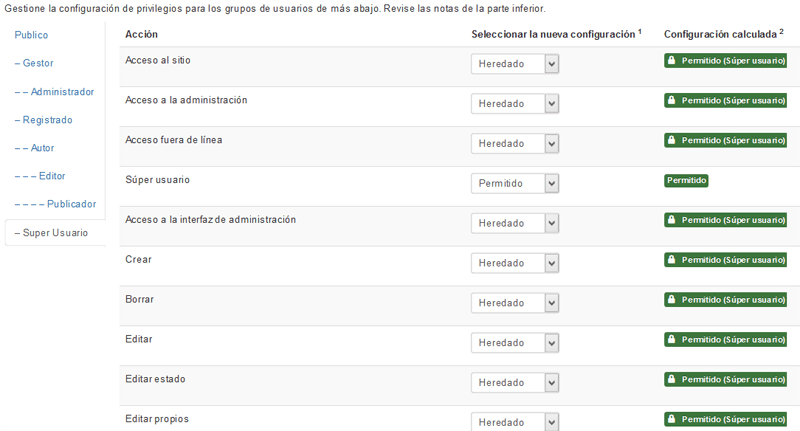Select the Gestor group tab
Viewport: 800px width, 431px height.
pos(34,63)
